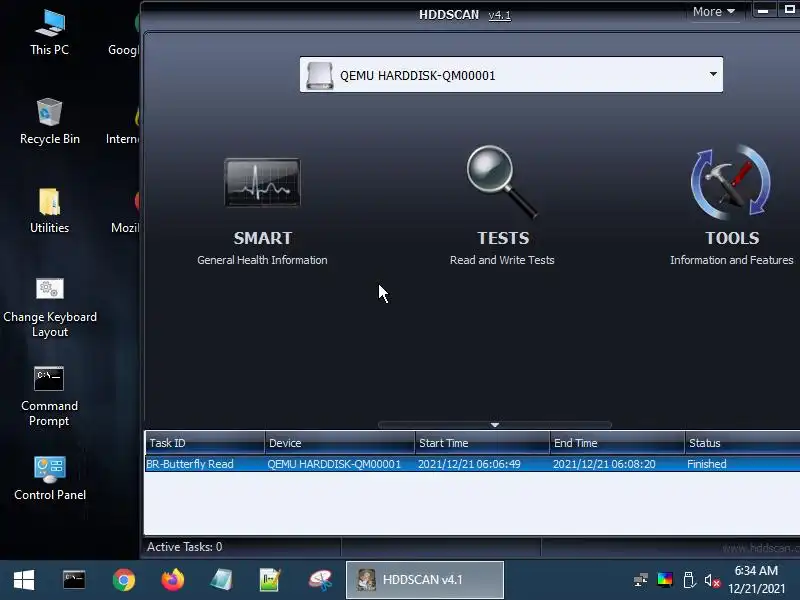Open network icon in system tray
The height and width of the screenshot is (600, 800).
(x=641, y=580)
